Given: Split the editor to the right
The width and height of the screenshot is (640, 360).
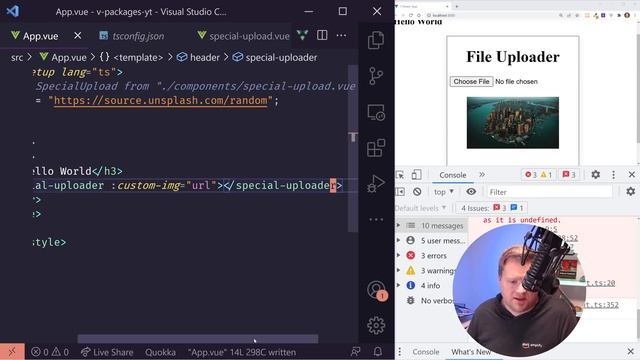Looking at the screenshot, I should 322,36.
